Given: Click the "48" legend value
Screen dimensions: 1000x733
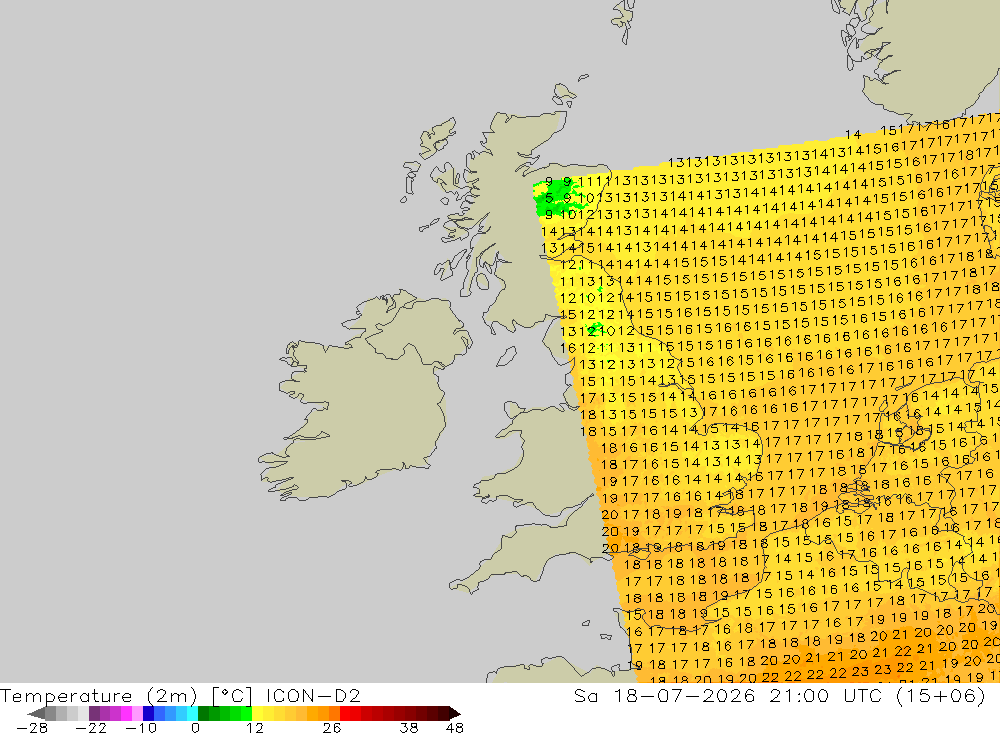Looking at the screenshot, I should click(x=455, y=727).
